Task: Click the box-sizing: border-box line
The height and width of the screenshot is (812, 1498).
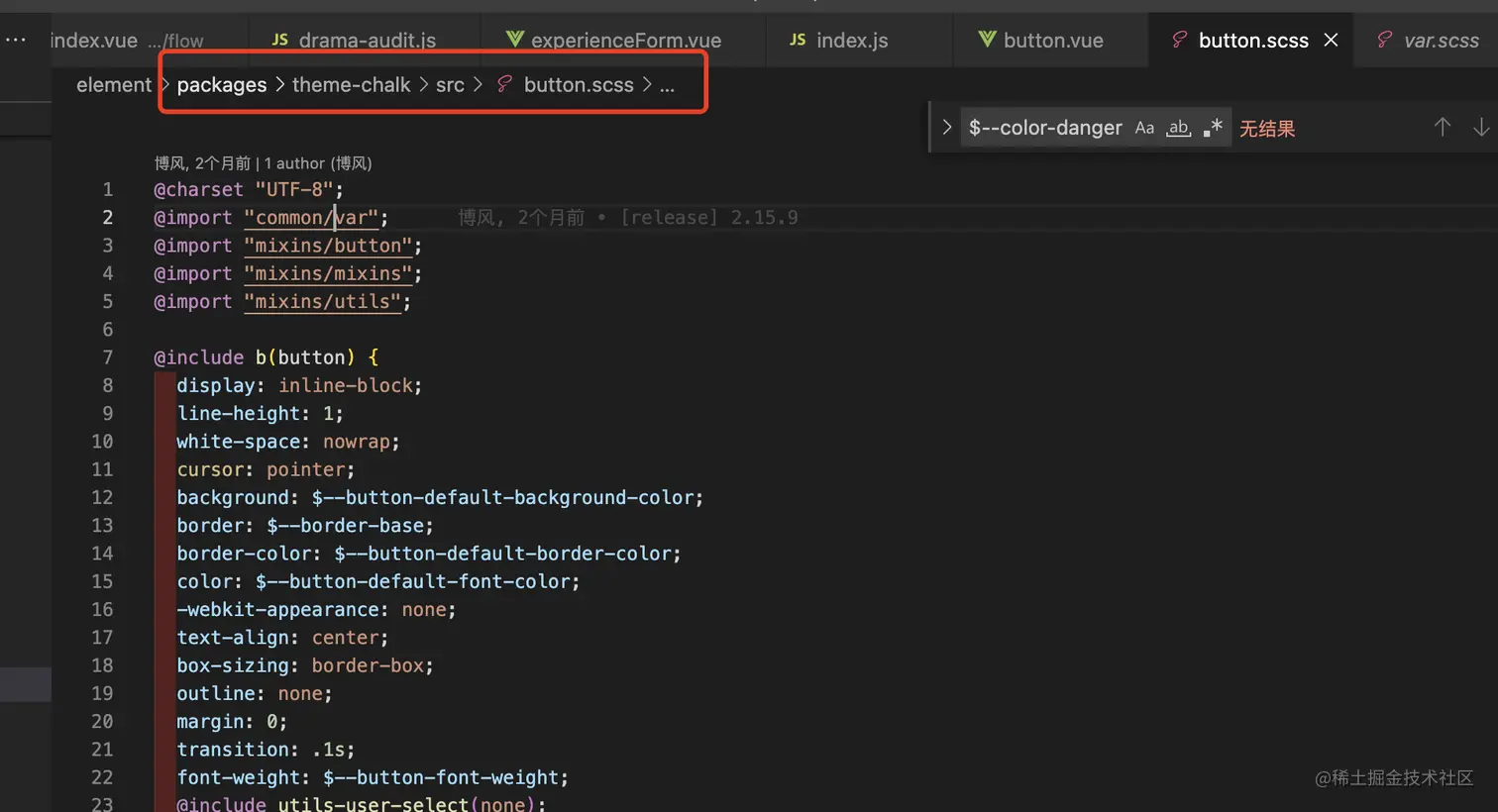Action: pyautogui.click(x=305, y=665)
